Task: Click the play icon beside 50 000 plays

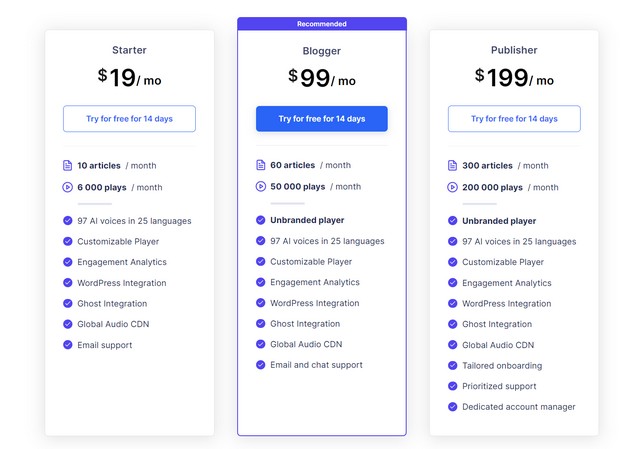Action: pos(260,187)
